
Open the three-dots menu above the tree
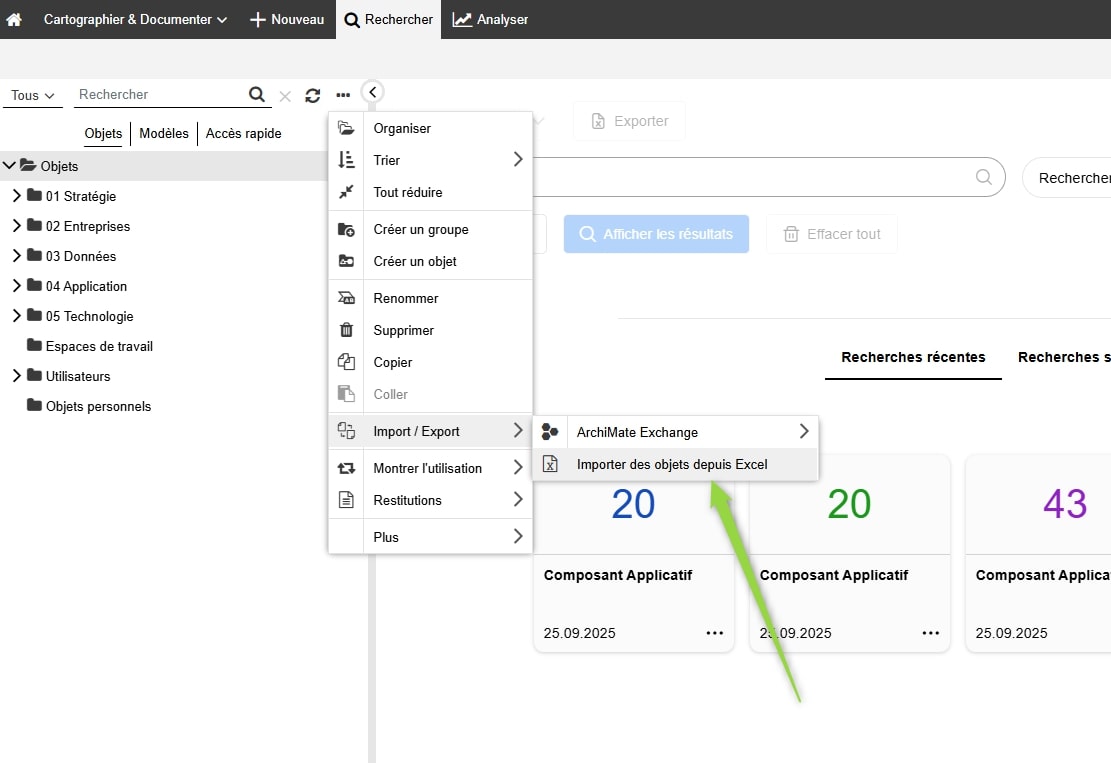(343, 95)
